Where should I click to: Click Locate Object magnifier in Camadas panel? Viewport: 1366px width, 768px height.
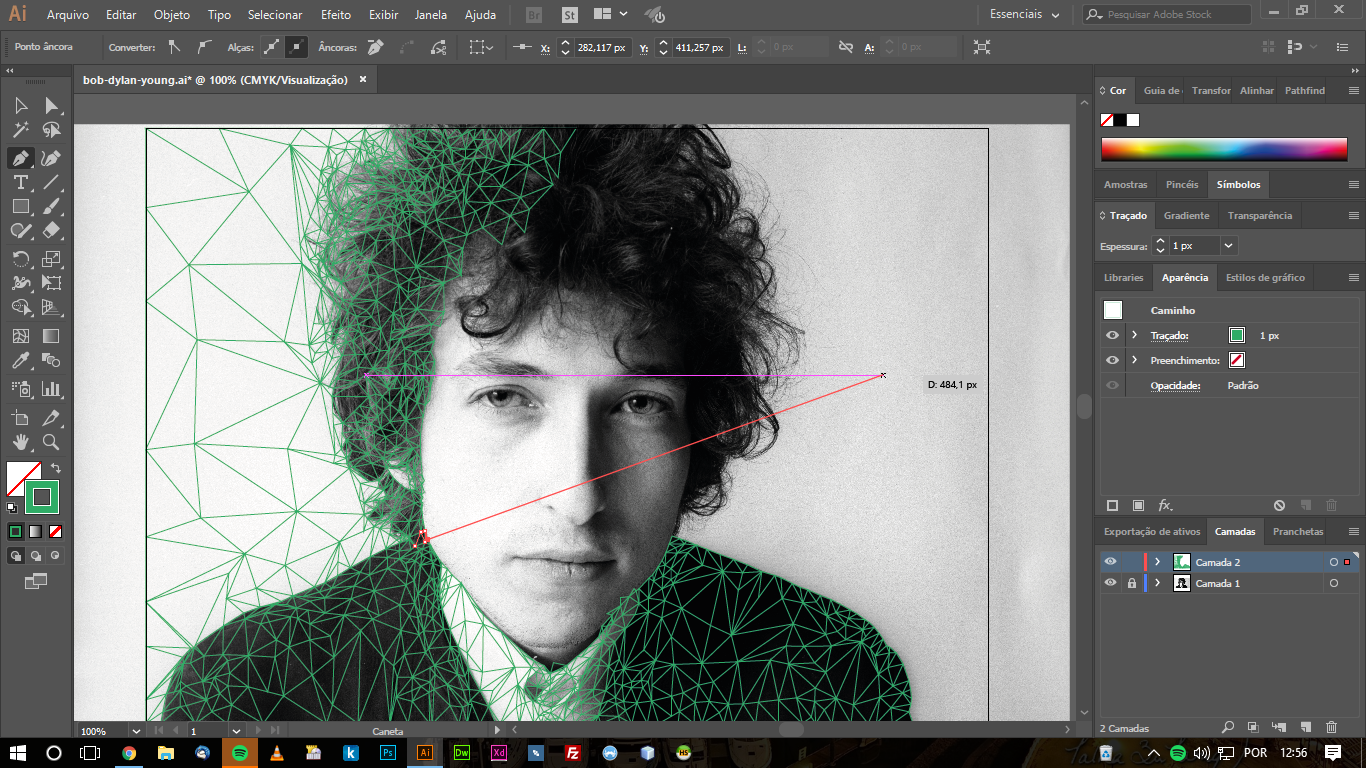1226,728
